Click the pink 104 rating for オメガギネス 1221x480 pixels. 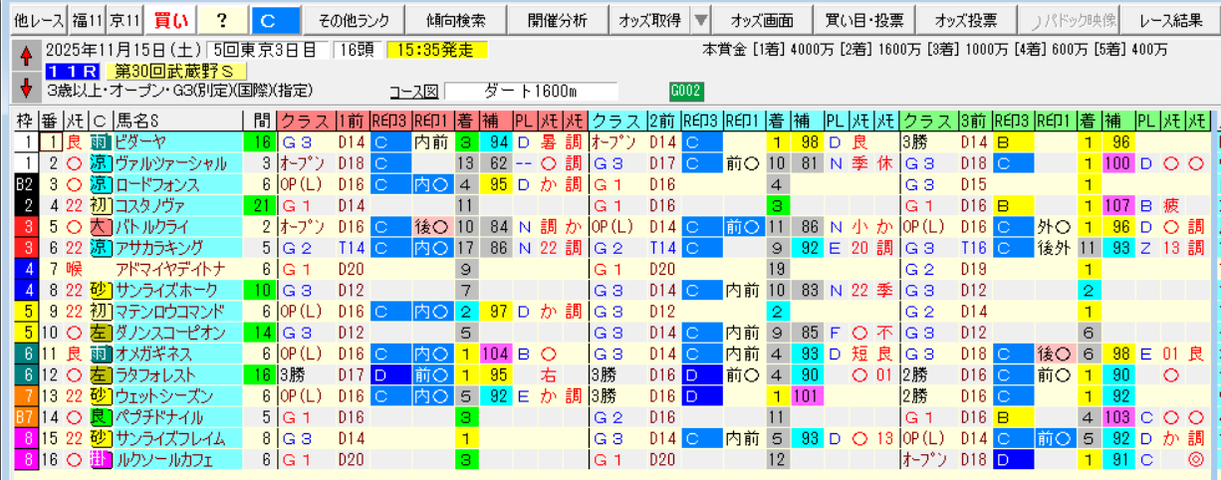point(496,353)
